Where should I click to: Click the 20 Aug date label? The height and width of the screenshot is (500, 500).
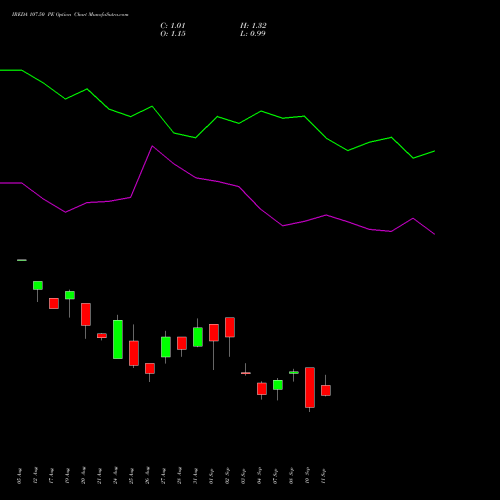(83, 476)
